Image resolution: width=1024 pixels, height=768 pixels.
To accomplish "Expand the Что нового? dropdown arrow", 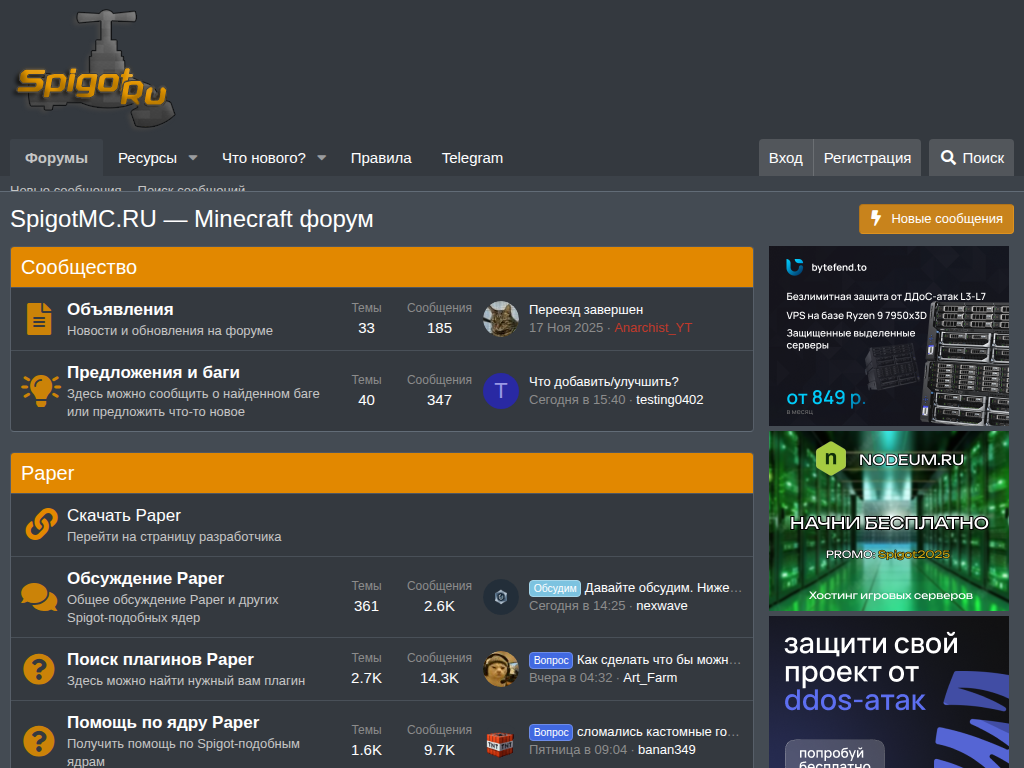I will point(322,158).
